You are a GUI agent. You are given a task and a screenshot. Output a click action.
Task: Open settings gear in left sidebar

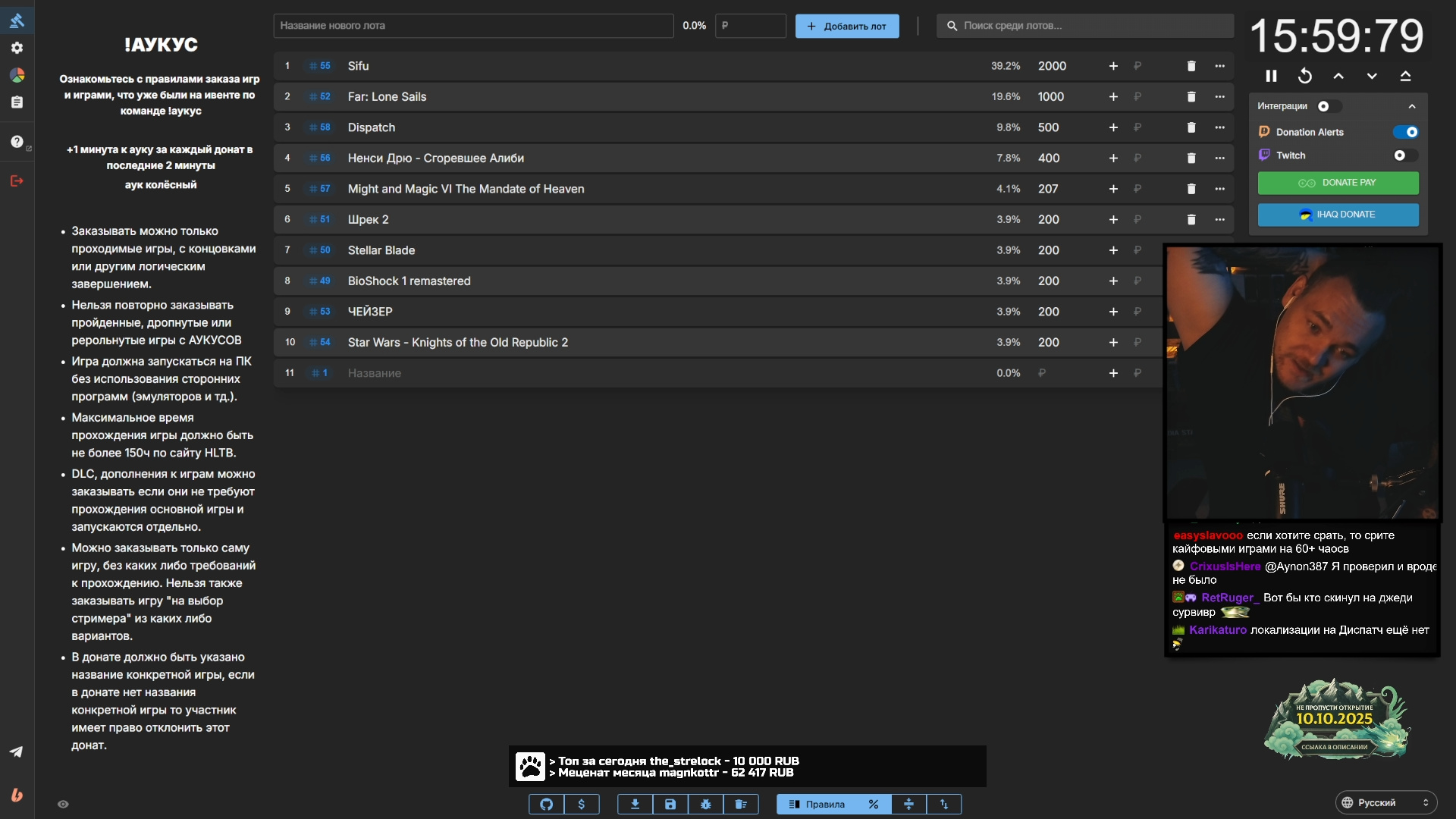pyautogui.click(x=17, y=48)
